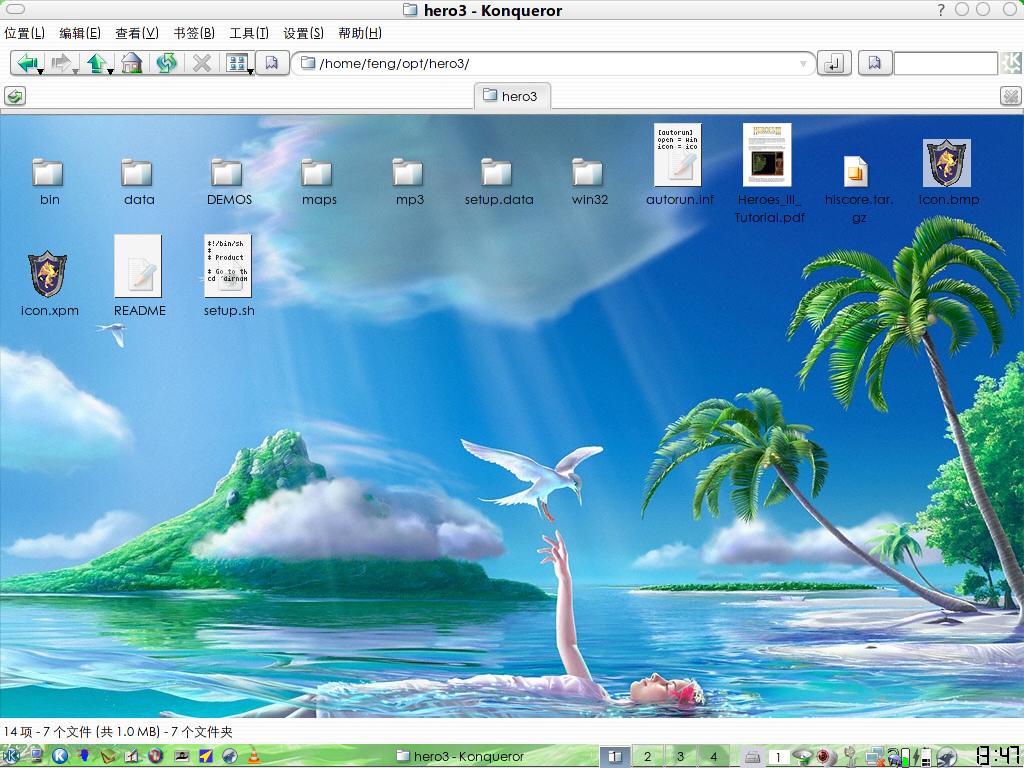Switch to virtual desktop 4
1024x768 pixels.
(714, 756)
